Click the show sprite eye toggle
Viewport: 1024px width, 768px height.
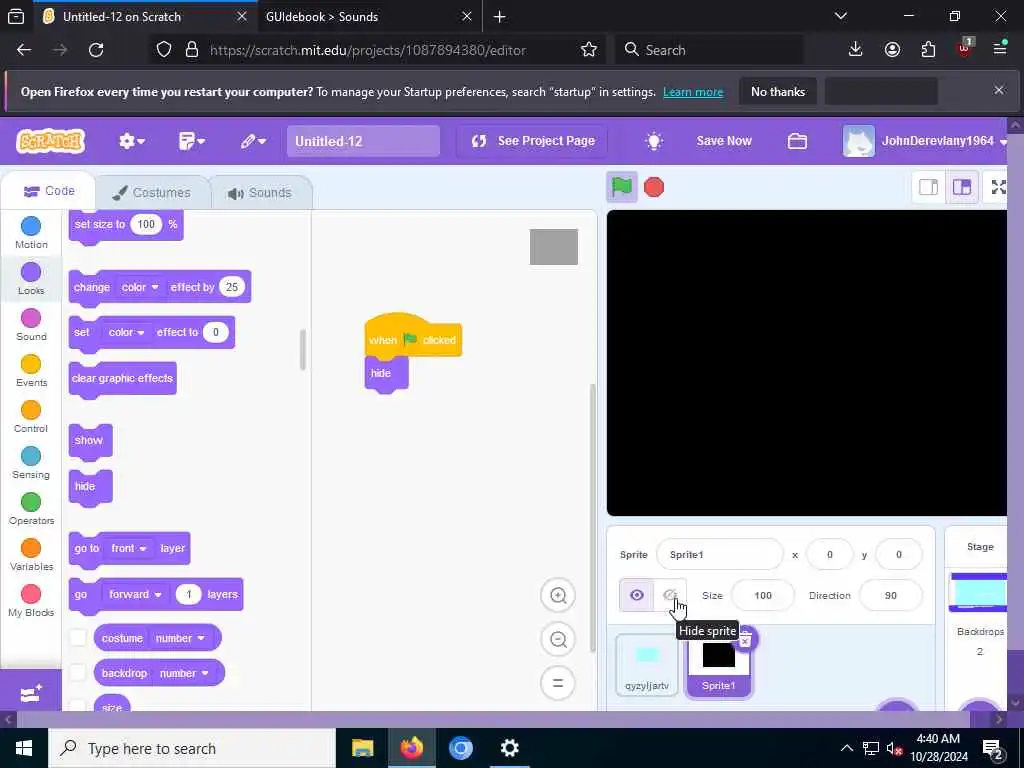637,595
